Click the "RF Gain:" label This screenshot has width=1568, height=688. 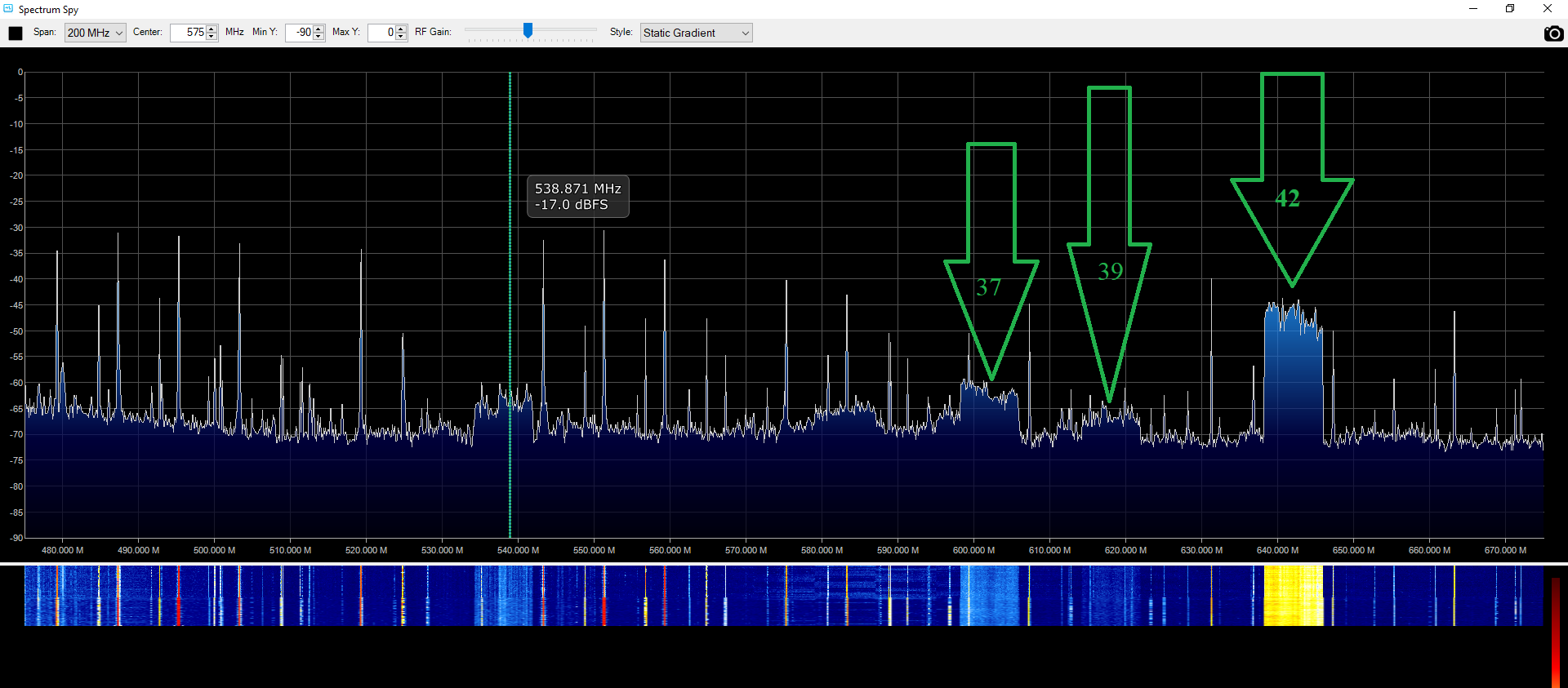pos(434,33)
